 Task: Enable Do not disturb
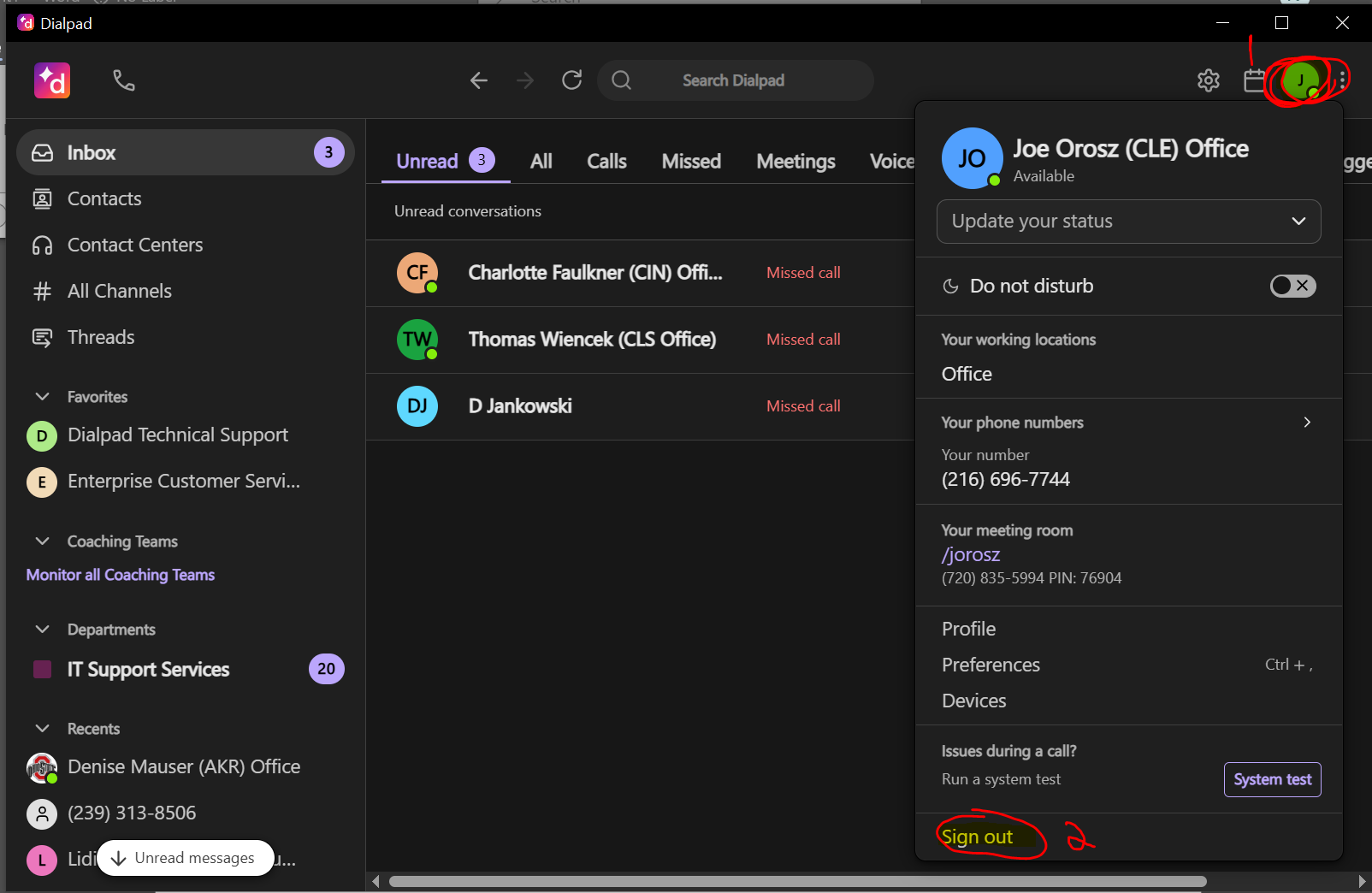(1292, 286)
